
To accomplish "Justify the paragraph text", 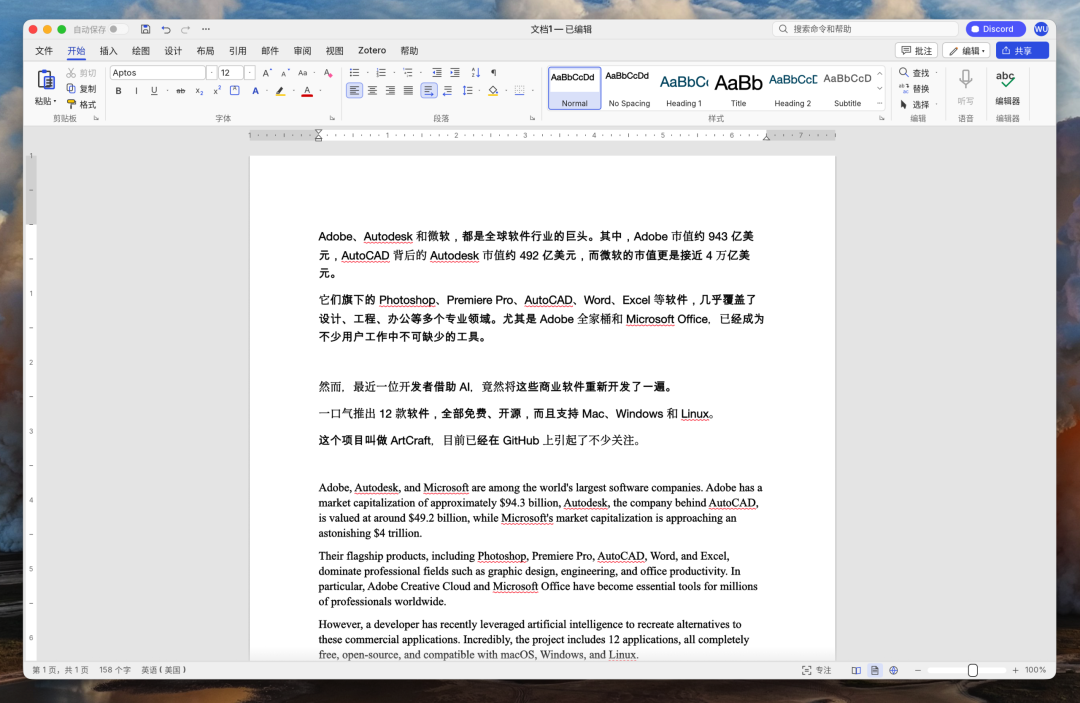I will pyautogui.click(x=408, y=91).
